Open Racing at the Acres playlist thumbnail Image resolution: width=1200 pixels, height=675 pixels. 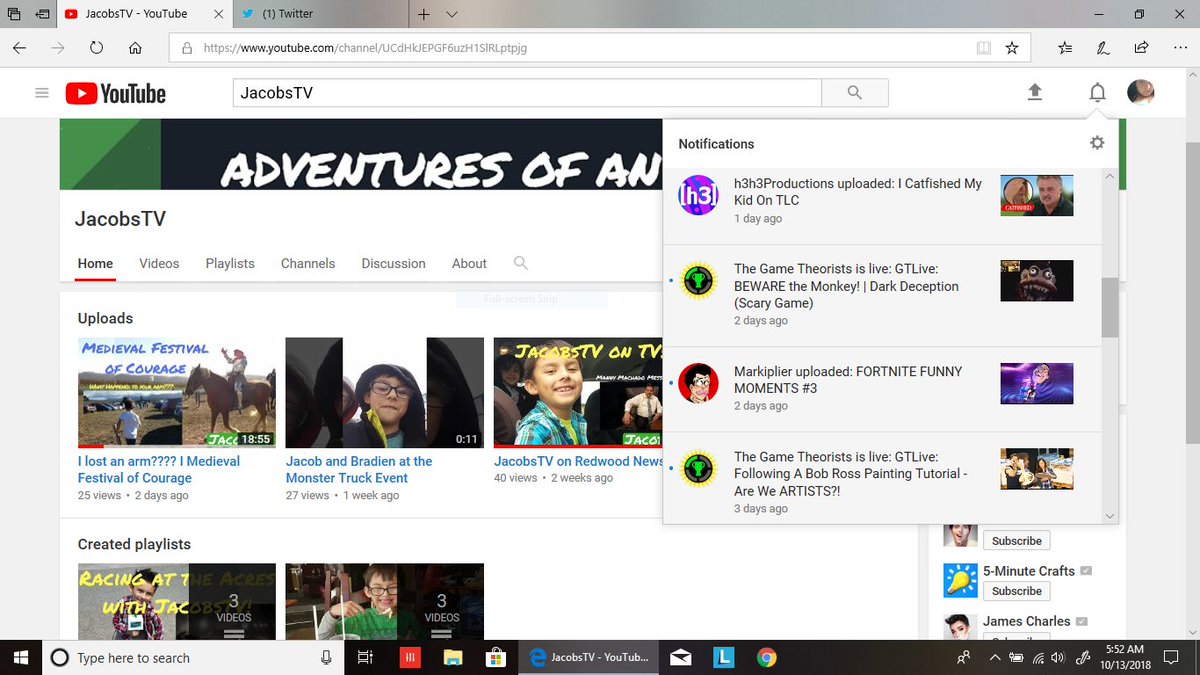click(177, 601)
